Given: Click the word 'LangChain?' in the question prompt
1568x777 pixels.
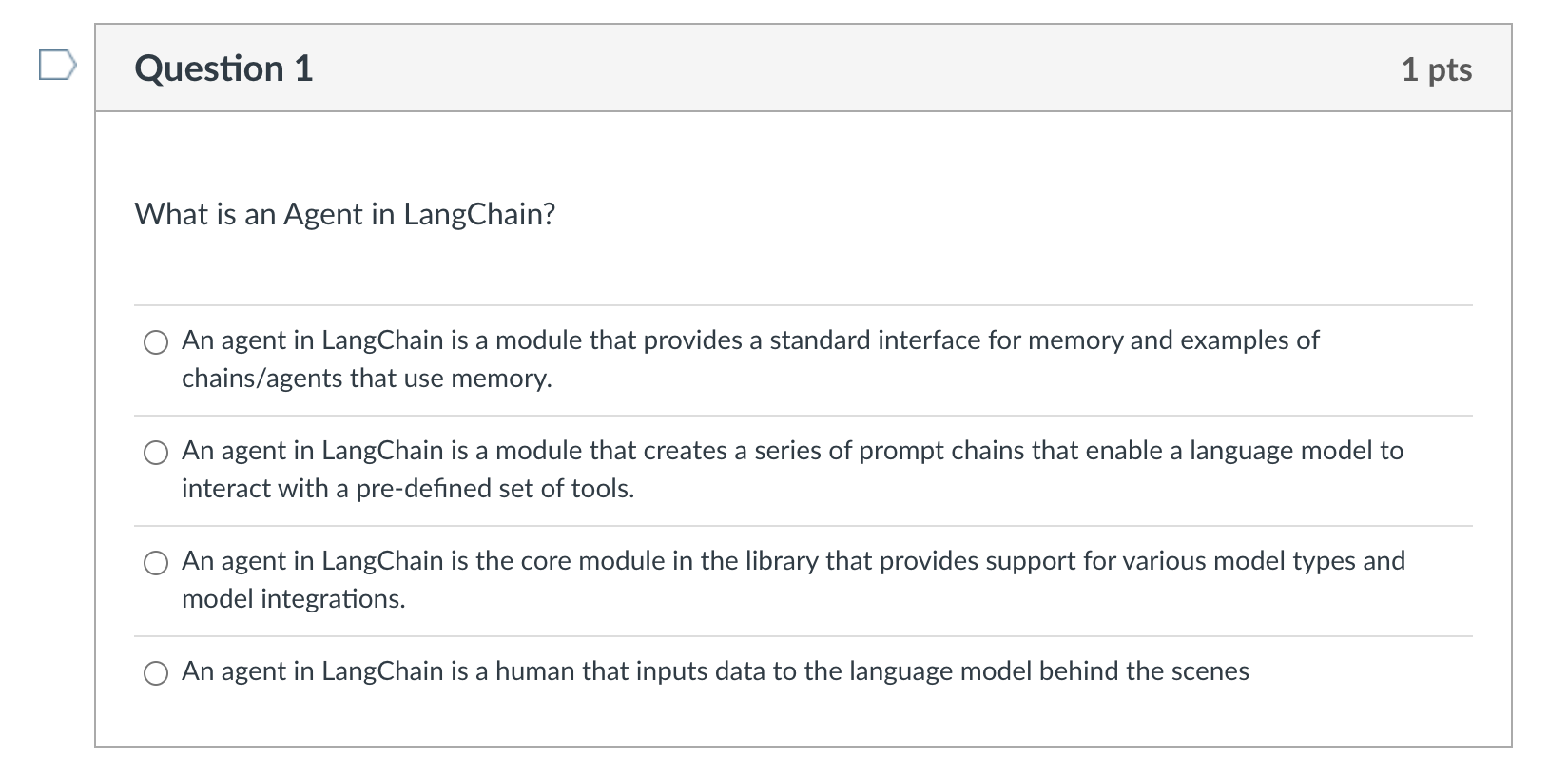Looking at the screenshot, I should (479, 215).
